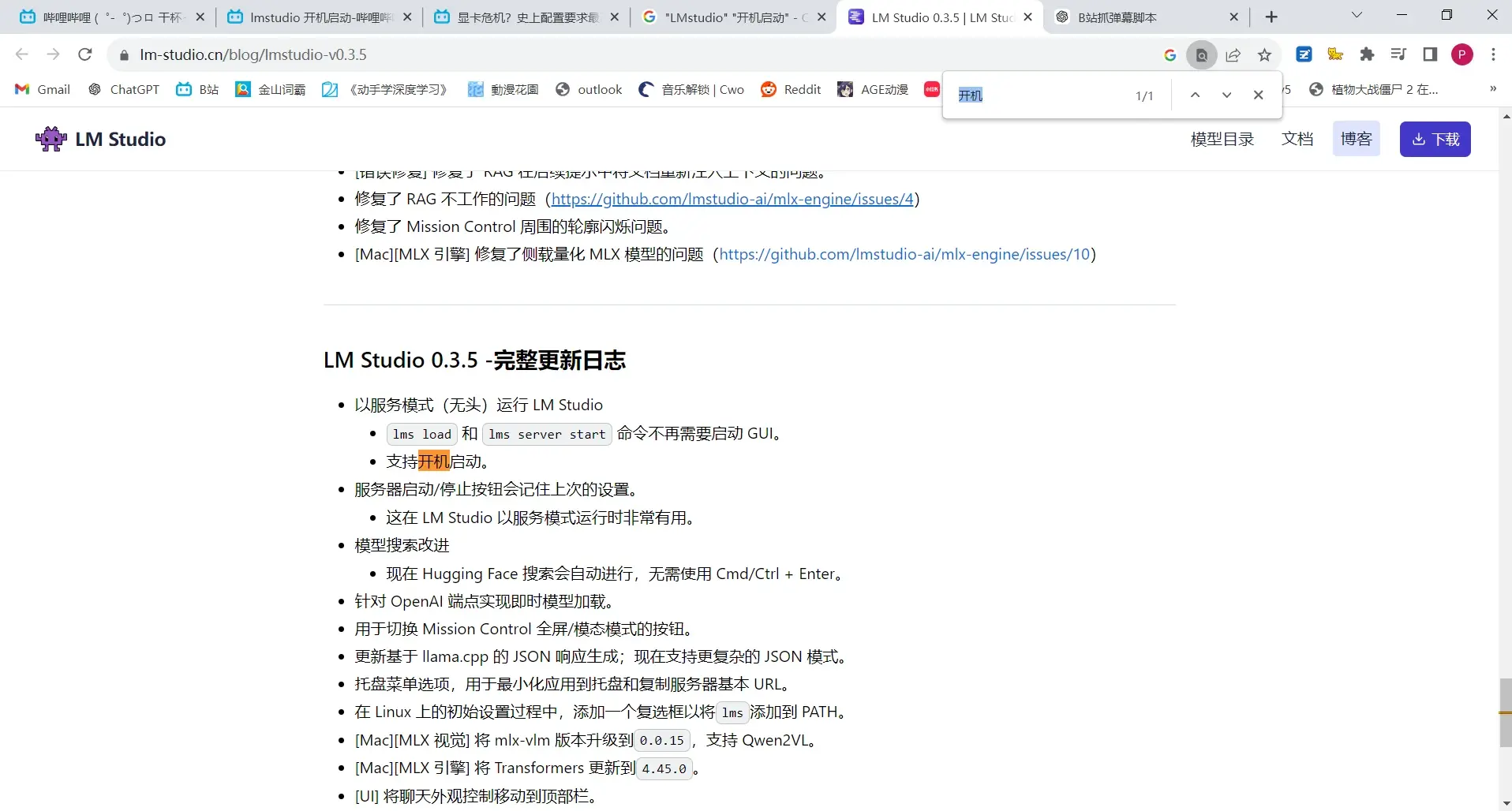Open the Chrome three-dot menu
The image size is (1512, 811).
1493,54
